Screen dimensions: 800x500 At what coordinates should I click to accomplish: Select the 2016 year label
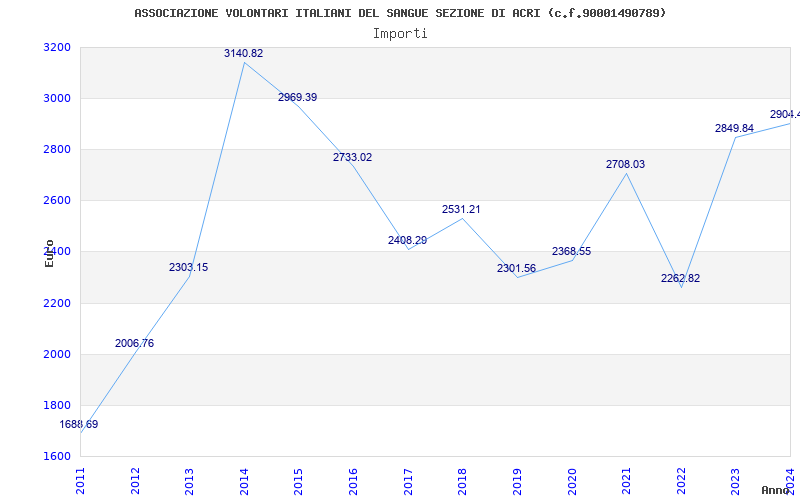(x=354, y=481)
